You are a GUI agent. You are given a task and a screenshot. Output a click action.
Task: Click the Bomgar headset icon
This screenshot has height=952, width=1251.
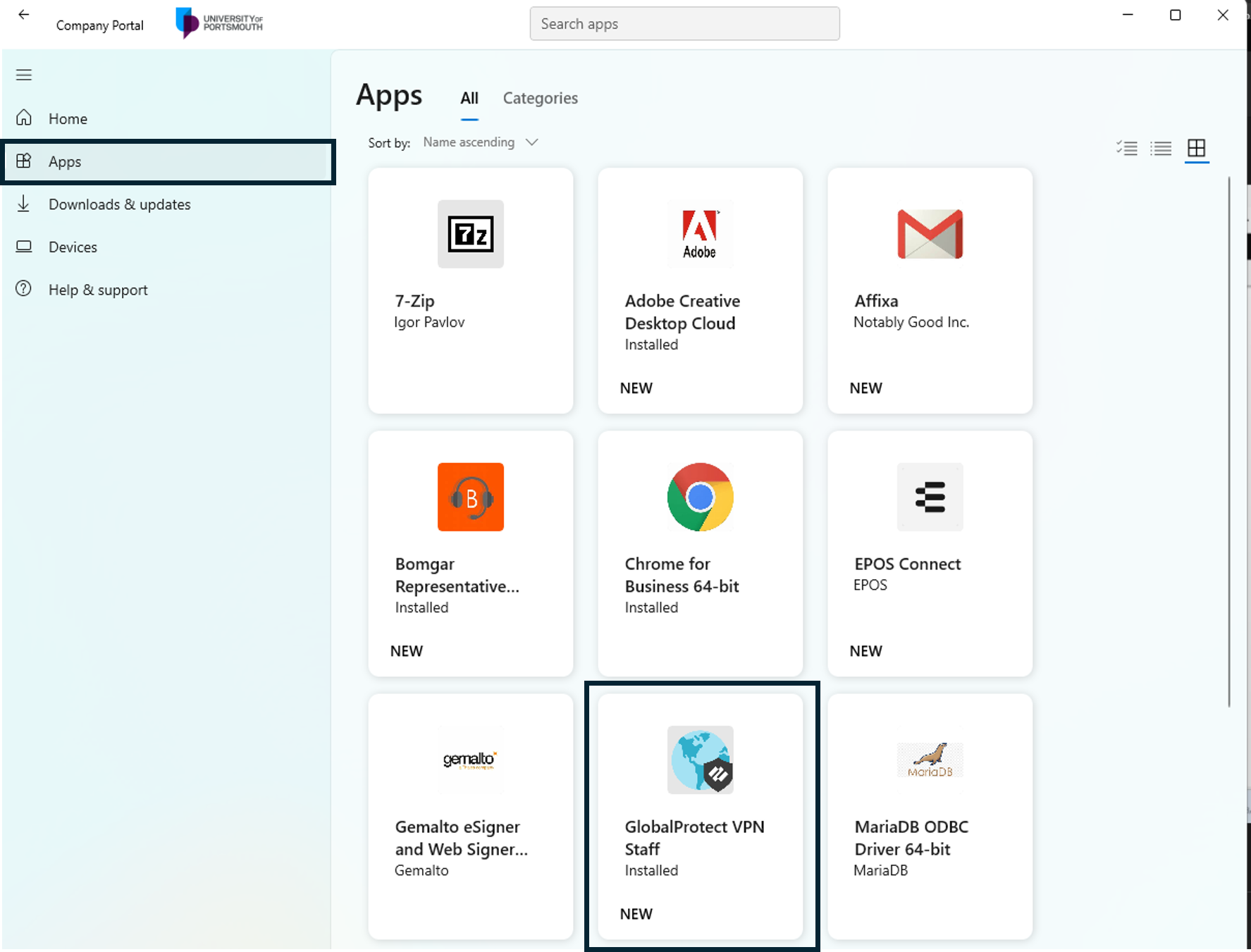click(x=471, y=497)
